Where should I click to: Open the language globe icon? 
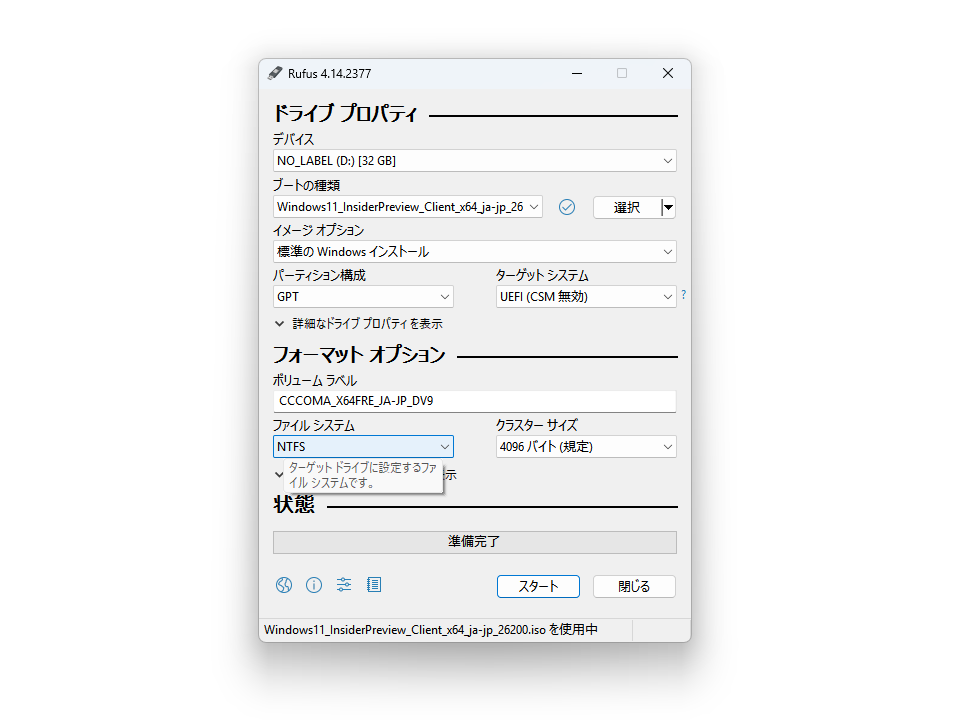click(283, 585)
